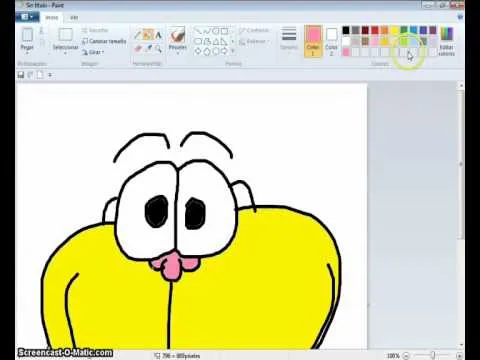
Task: Choose the black color swatch
Action: coord(346,31)
